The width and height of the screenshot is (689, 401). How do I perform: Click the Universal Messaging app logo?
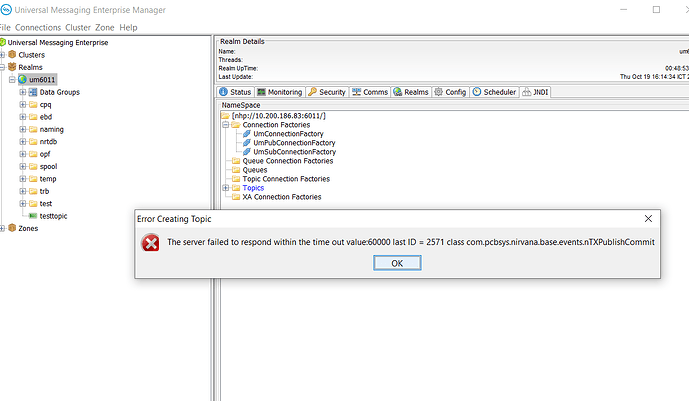(x=6, y=9)
